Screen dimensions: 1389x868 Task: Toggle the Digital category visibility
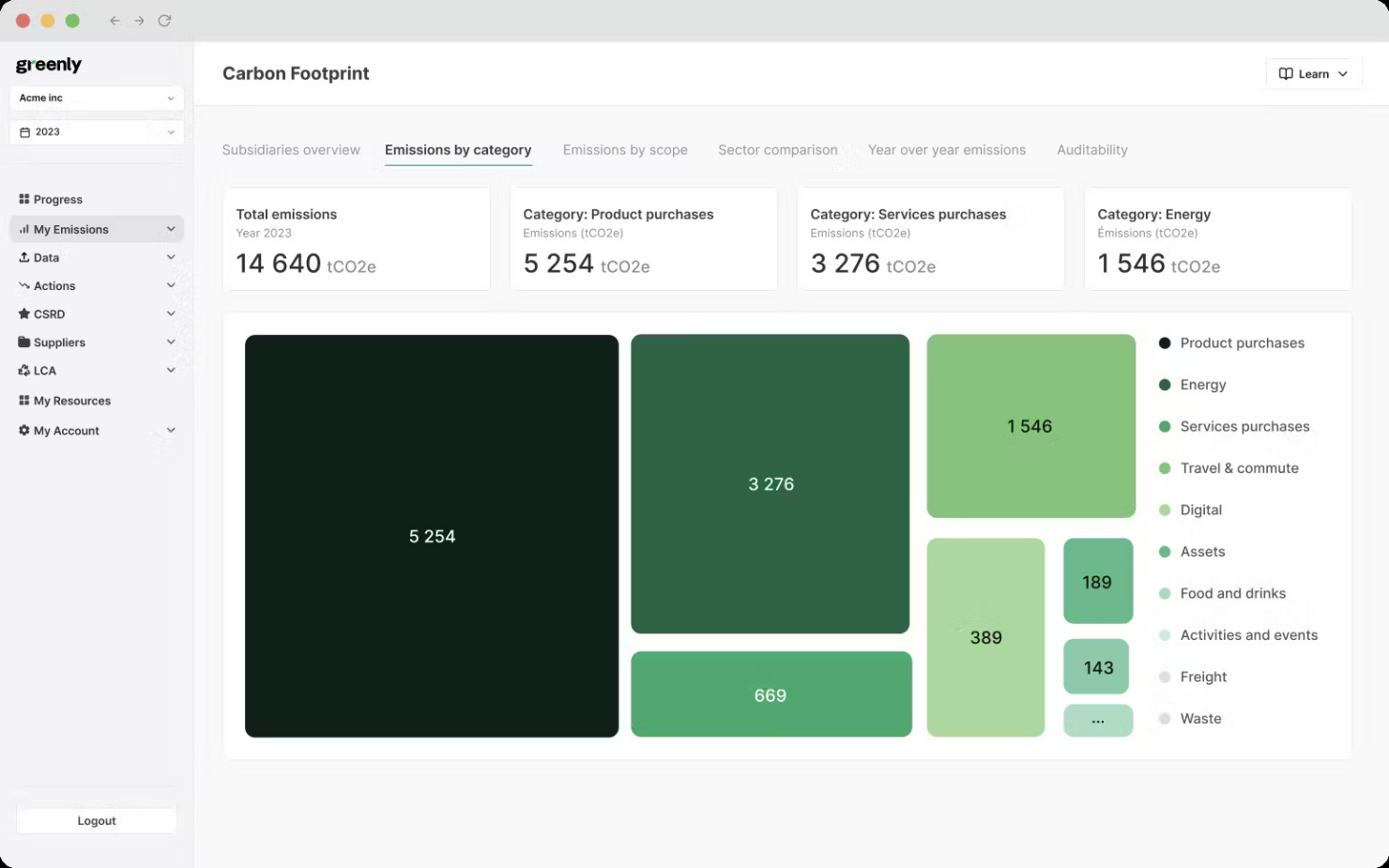point(1201,510)
